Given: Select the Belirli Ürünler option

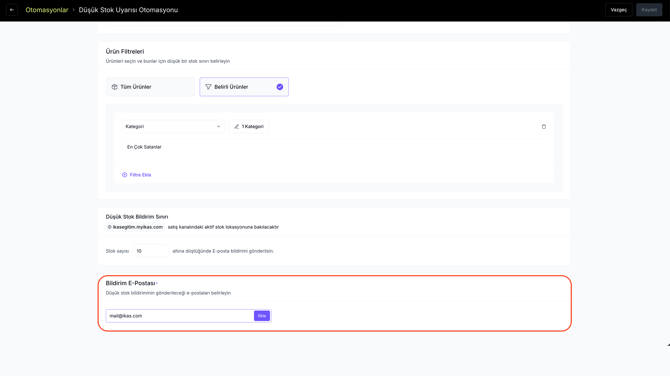Looking at the screenshot, I should [x=244, y=87].
